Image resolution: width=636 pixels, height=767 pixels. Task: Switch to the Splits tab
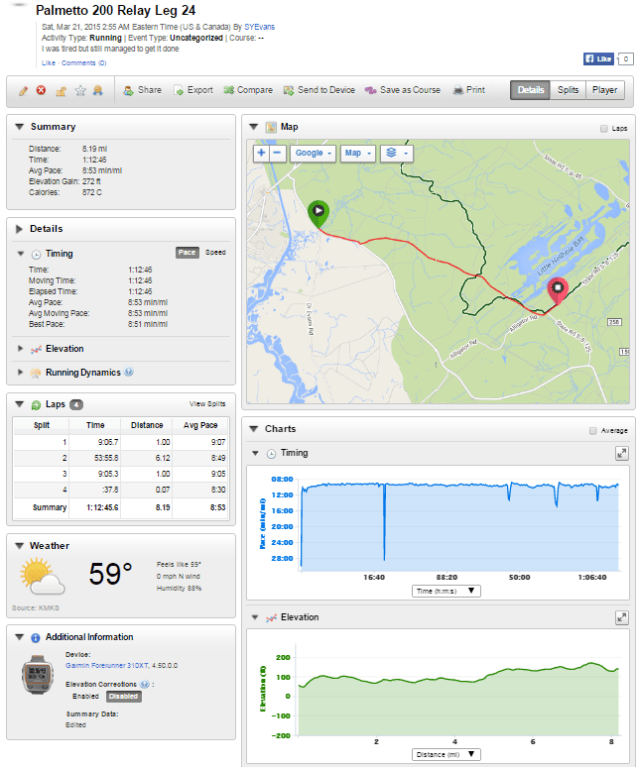click(x=567, y=90)
